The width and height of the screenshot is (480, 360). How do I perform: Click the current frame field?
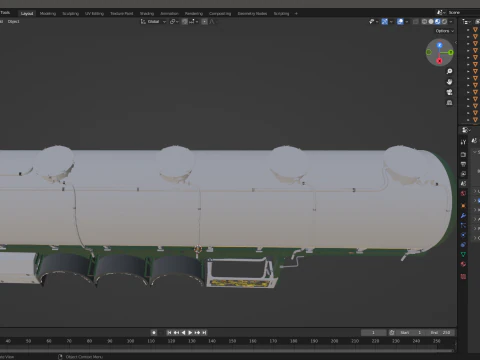[373, 332]
